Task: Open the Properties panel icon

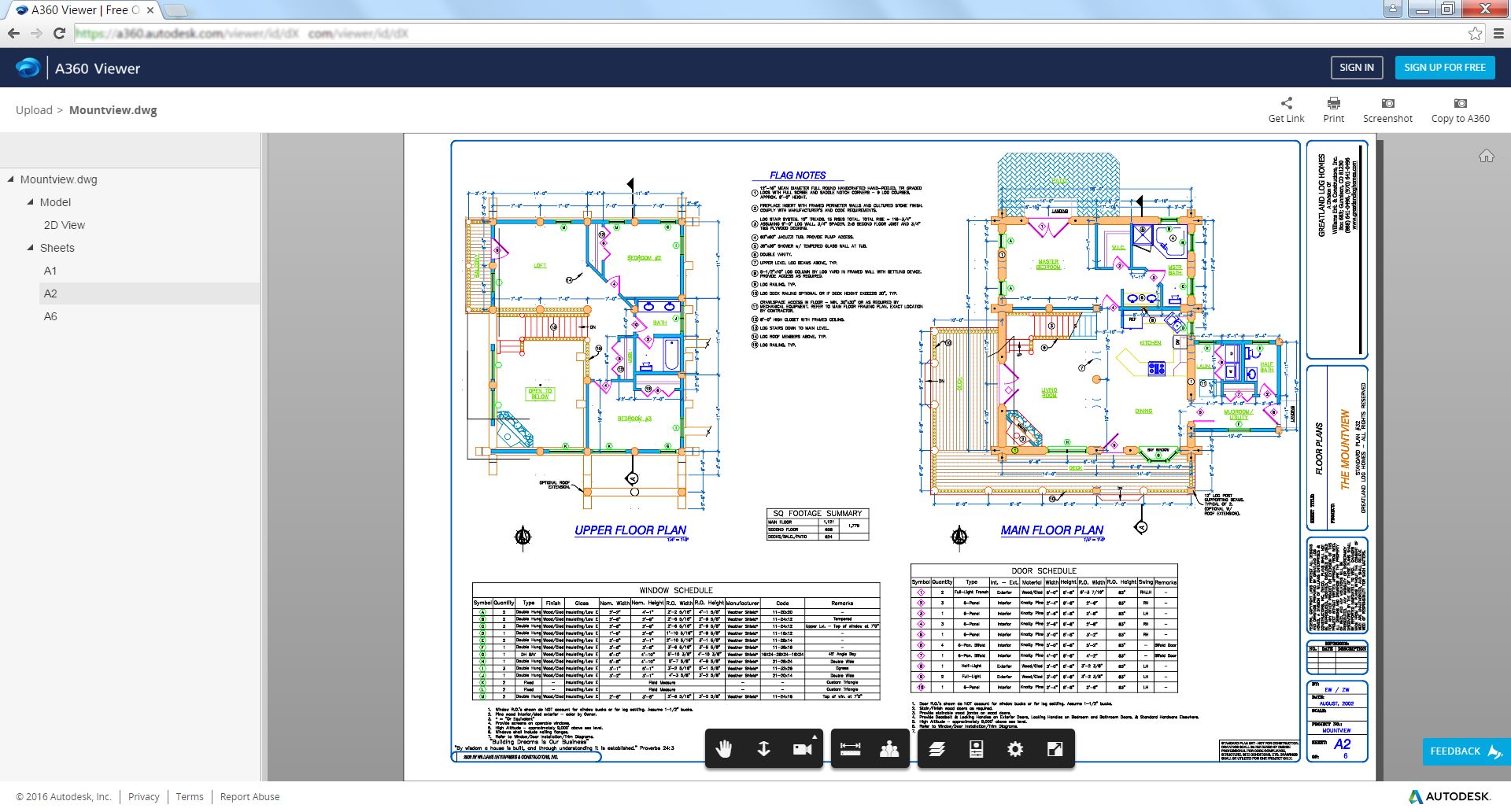Action: (976, 749)
